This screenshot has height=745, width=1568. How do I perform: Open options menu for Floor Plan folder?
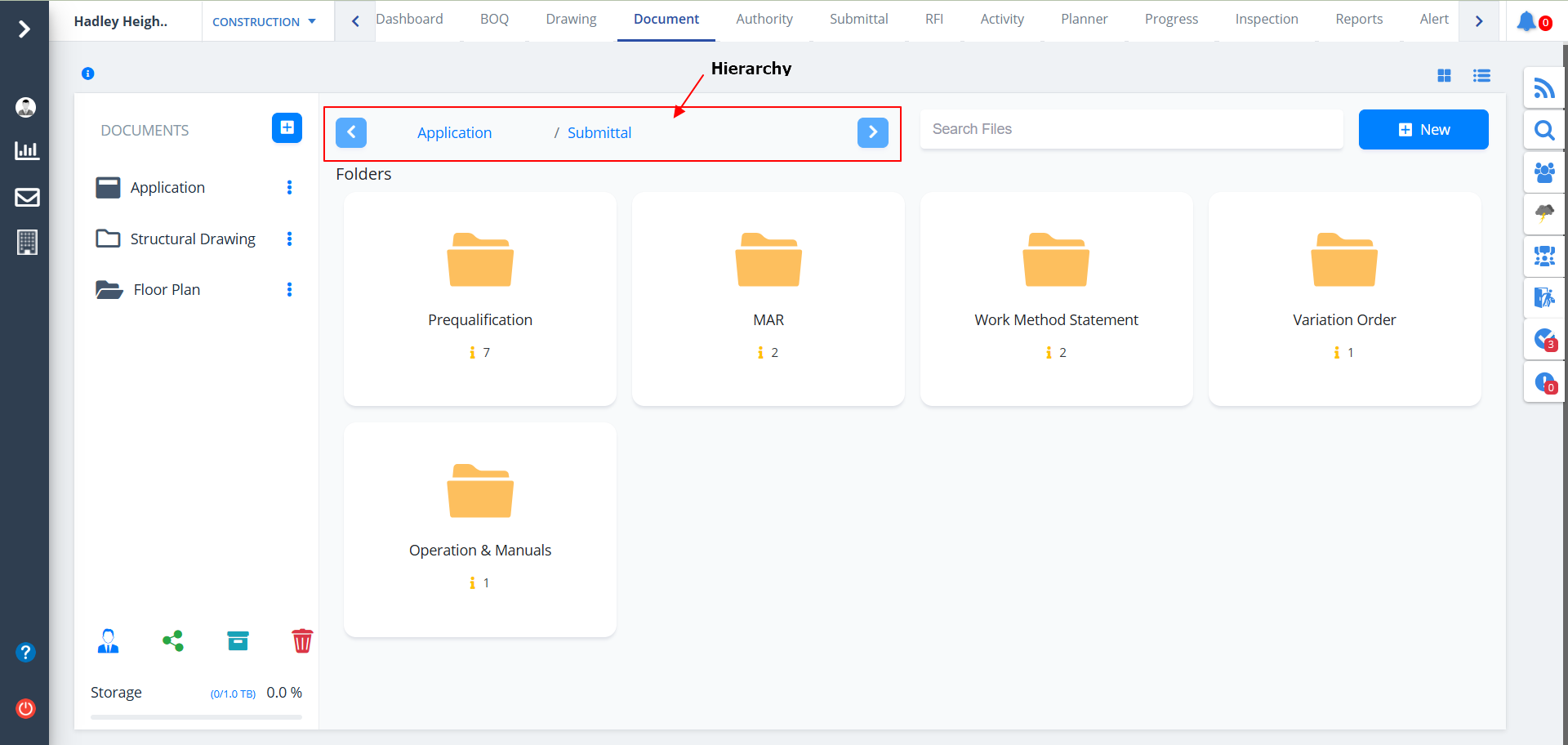click(289, 290)
